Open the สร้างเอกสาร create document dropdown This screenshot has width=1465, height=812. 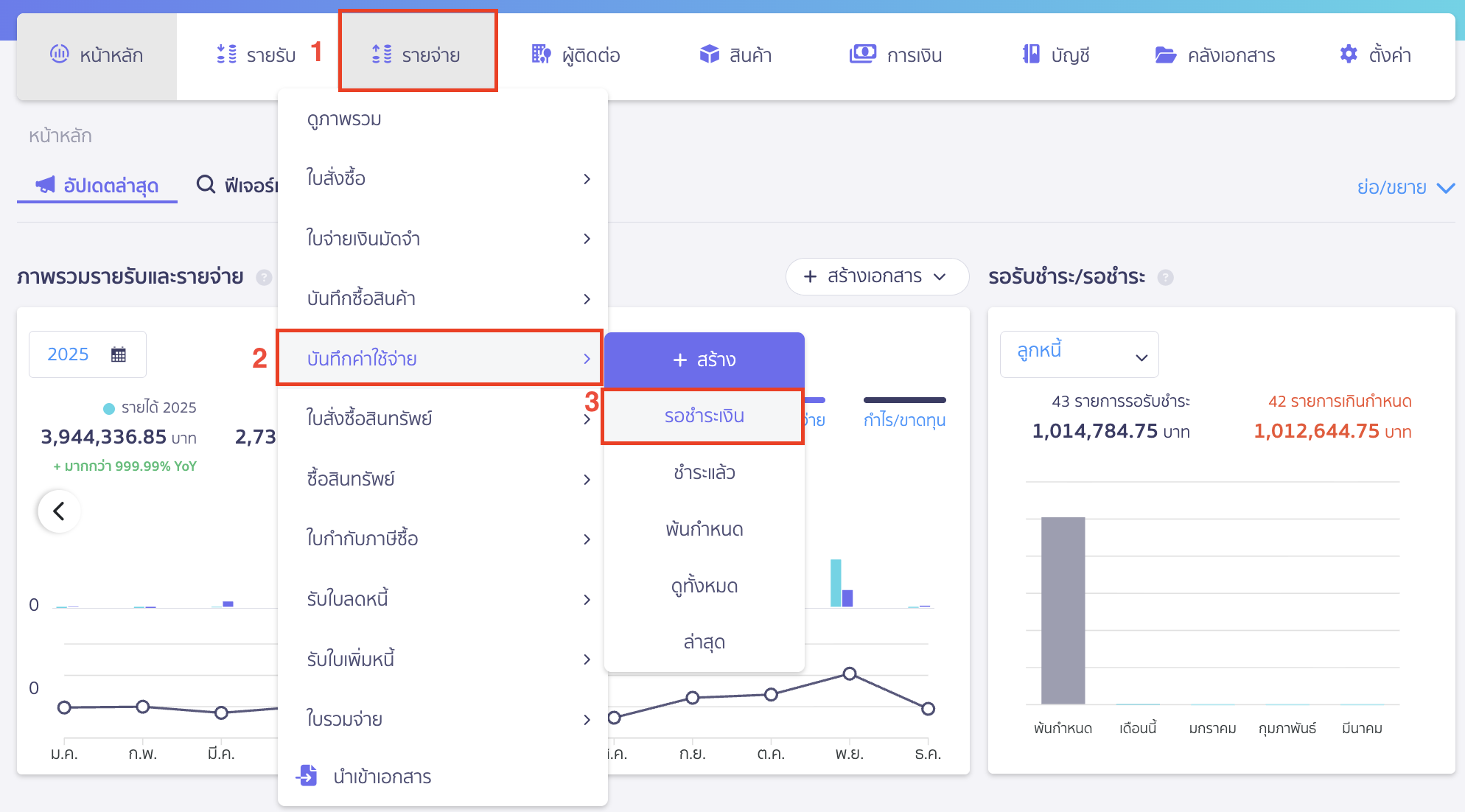877,276
